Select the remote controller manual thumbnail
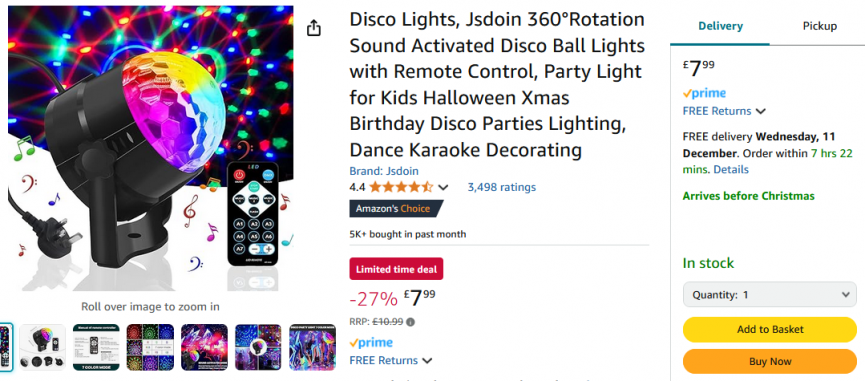The image size is (865, 381). click(x=96, y=347)
